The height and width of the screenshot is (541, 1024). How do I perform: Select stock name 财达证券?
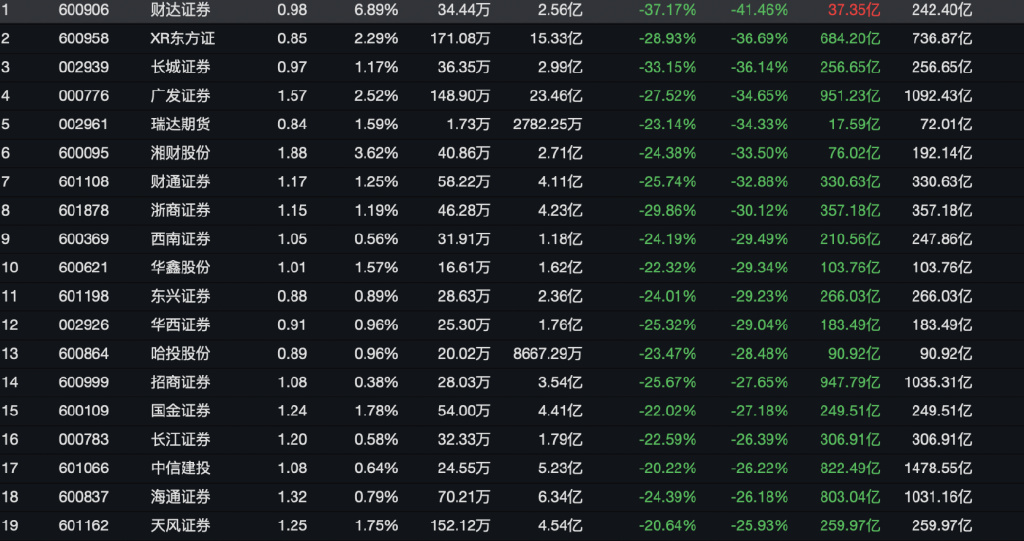pyautogui.click(x=180, y=10)
